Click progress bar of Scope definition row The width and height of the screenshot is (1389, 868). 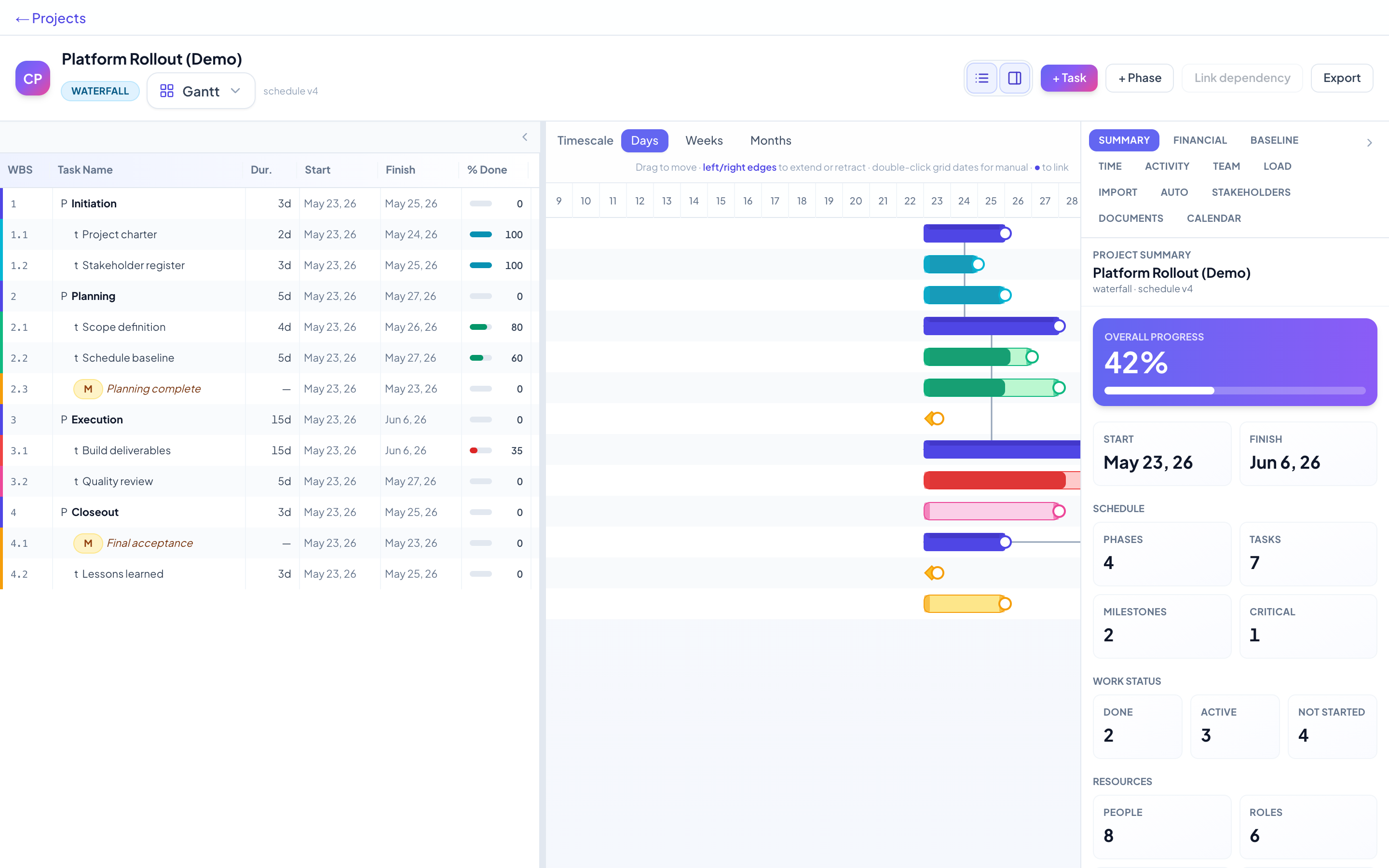click(x=480, y=327)
